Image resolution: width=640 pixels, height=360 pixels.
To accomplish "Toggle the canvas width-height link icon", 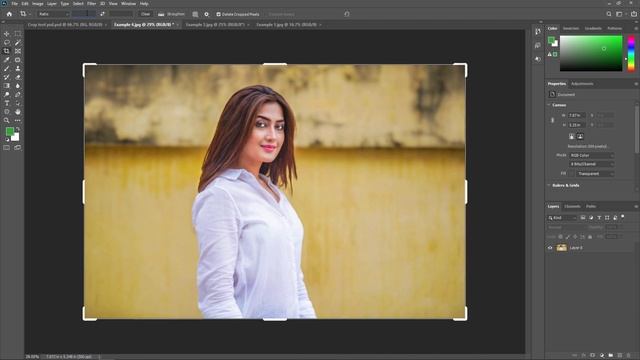I will click(x=552, y=120).
